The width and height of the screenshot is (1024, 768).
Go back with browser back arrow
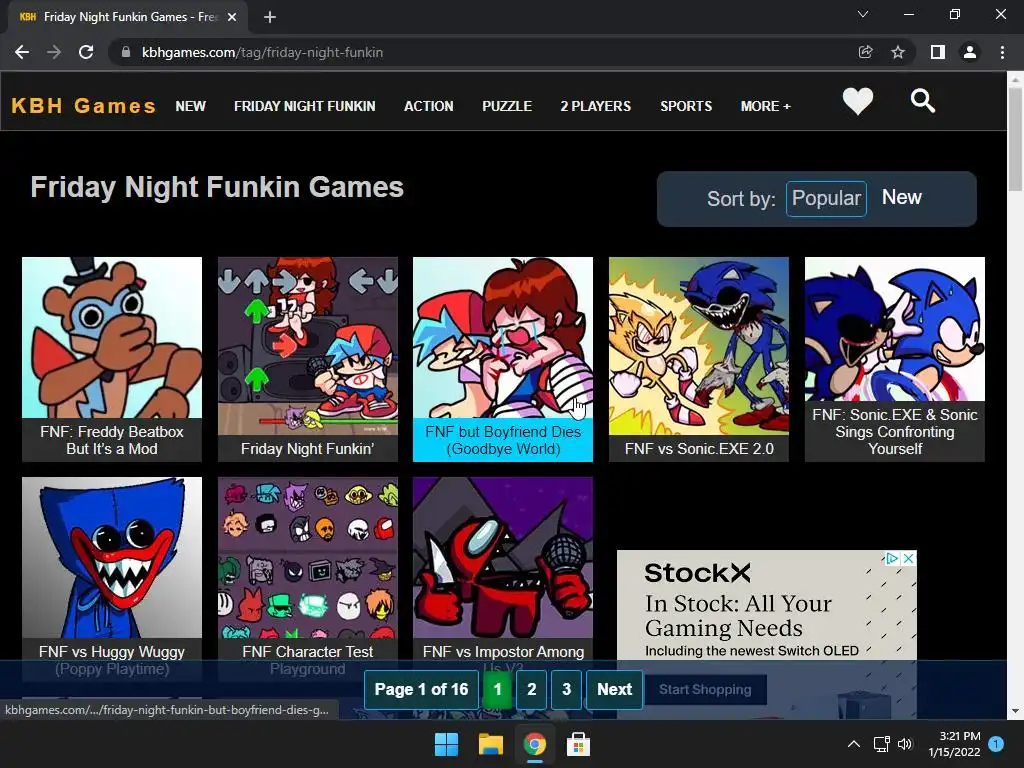22,52
